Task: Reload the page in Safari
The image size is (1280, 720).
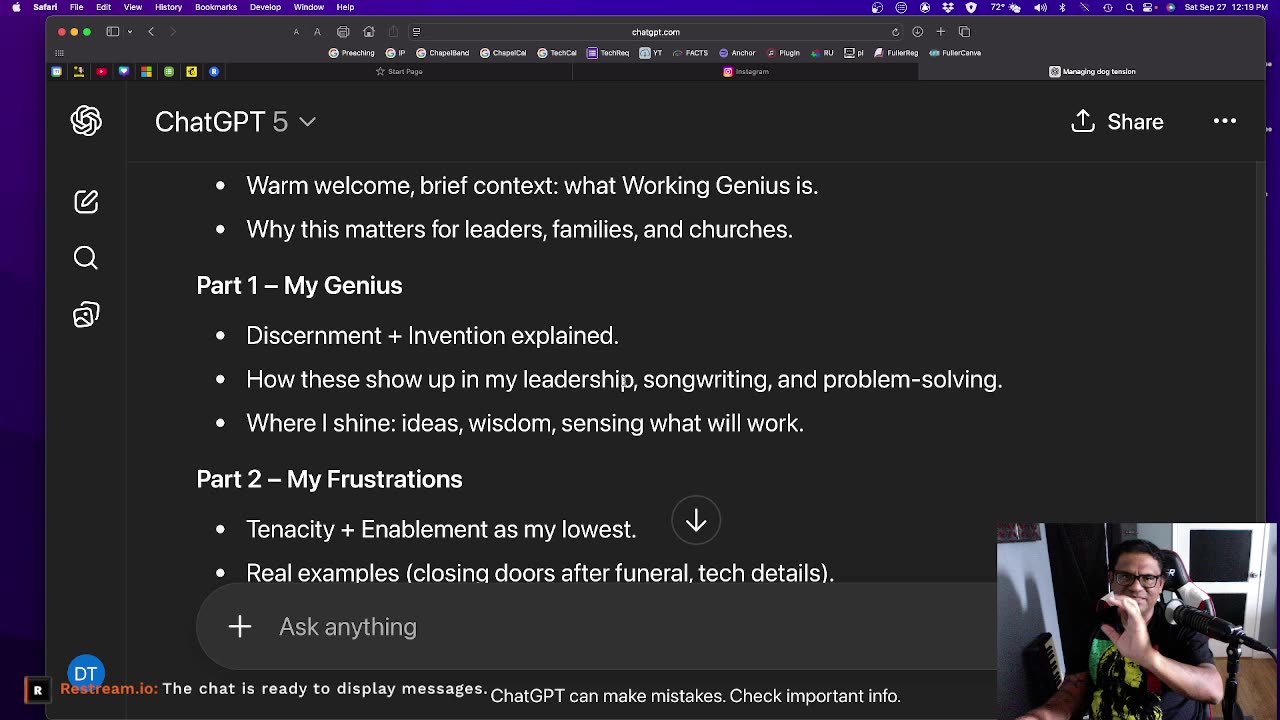Action: click(895, 32)
